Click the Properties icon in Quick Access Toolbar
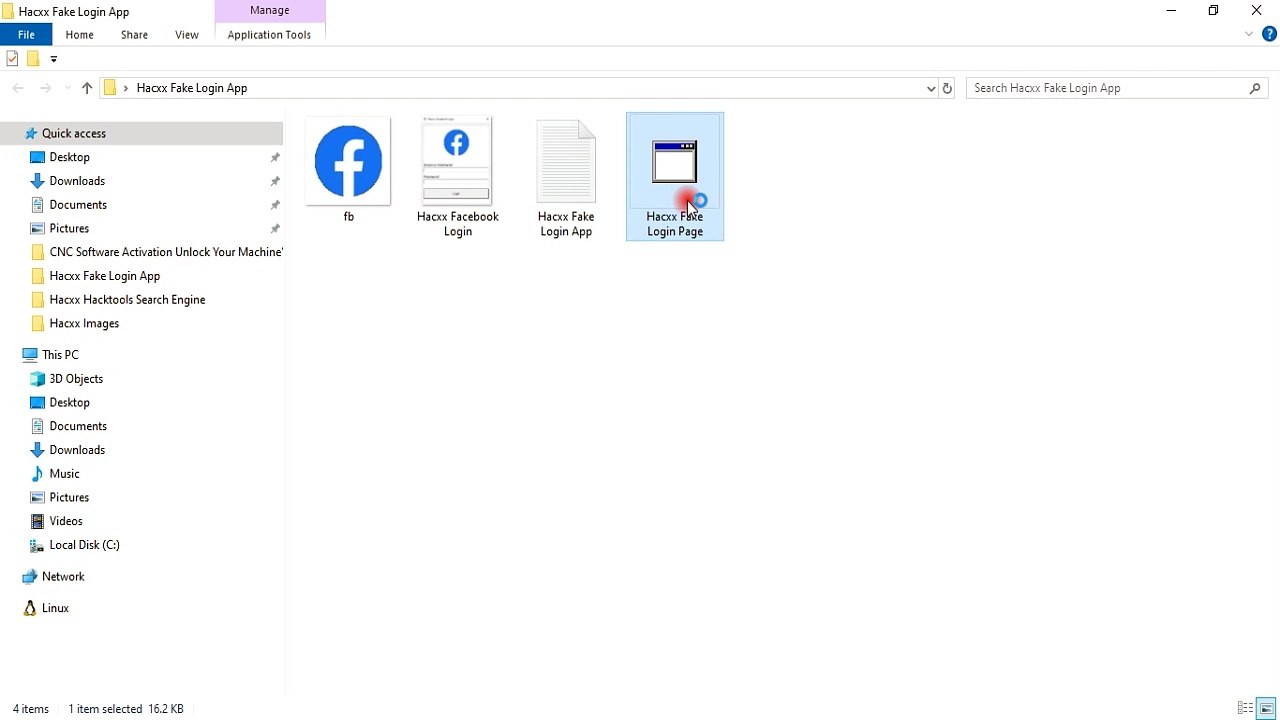 (12, 59)
